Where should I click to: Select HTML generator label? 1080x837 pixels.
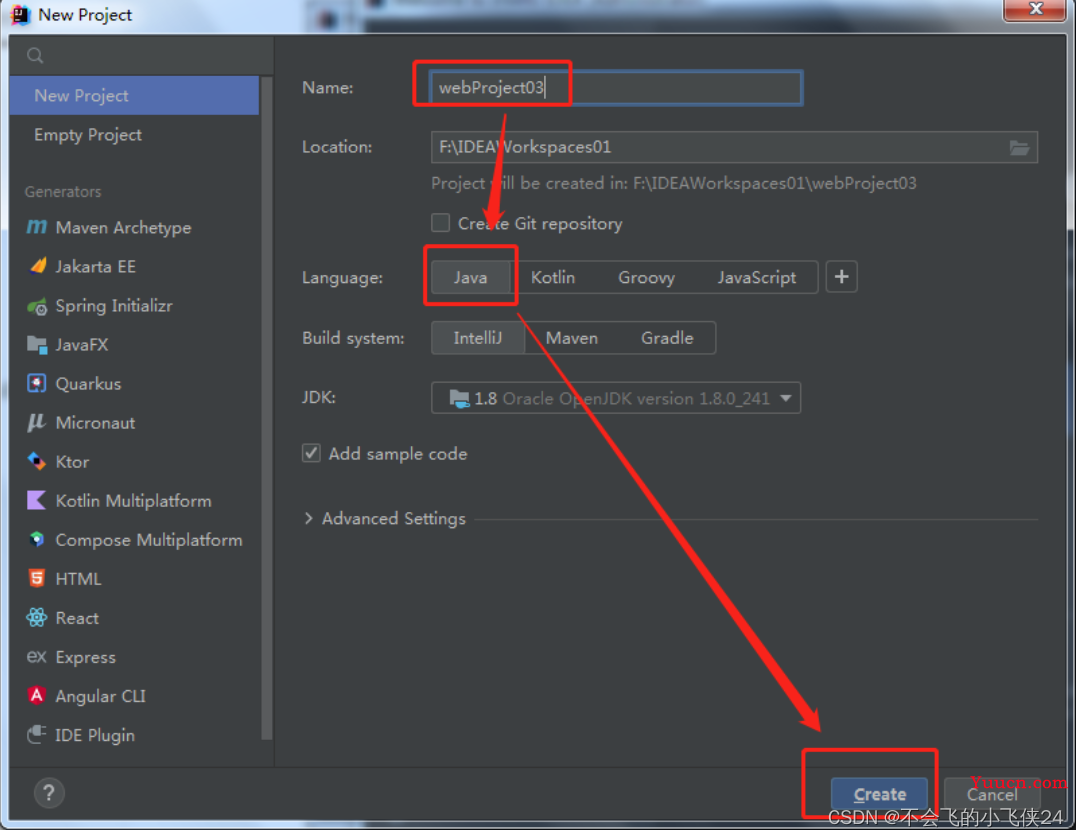point(78,579)
